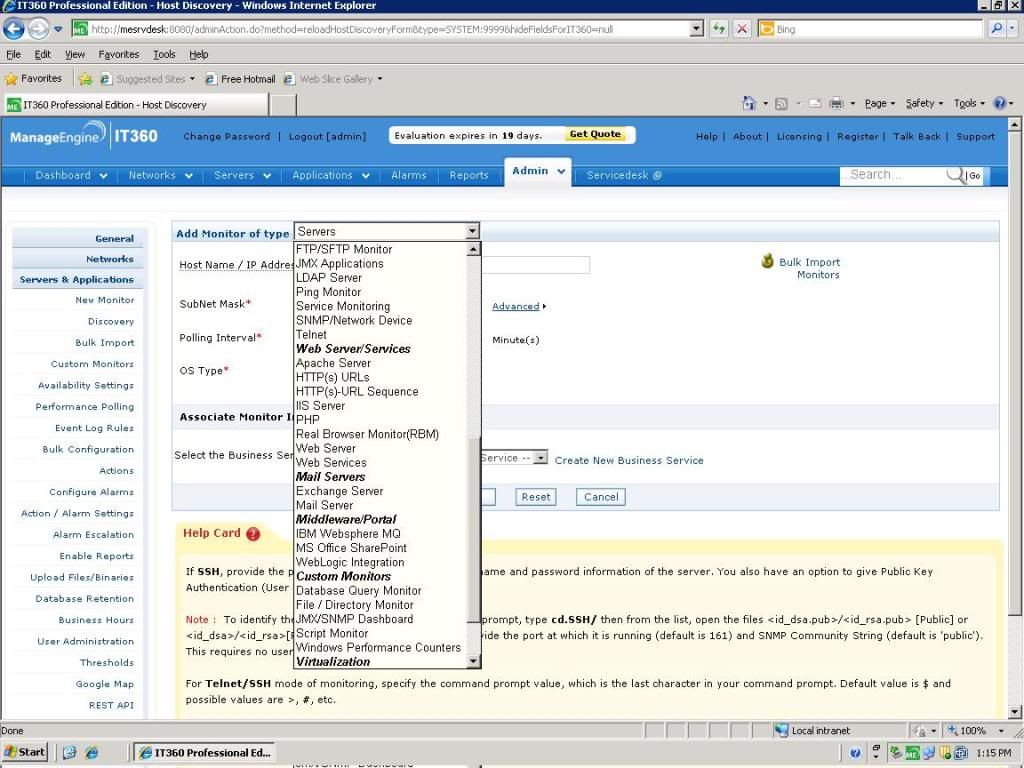This screenshot has height=768, width=1024.
Task: Click the blue IE Help question icon
Action: [x=1000, y=103]
